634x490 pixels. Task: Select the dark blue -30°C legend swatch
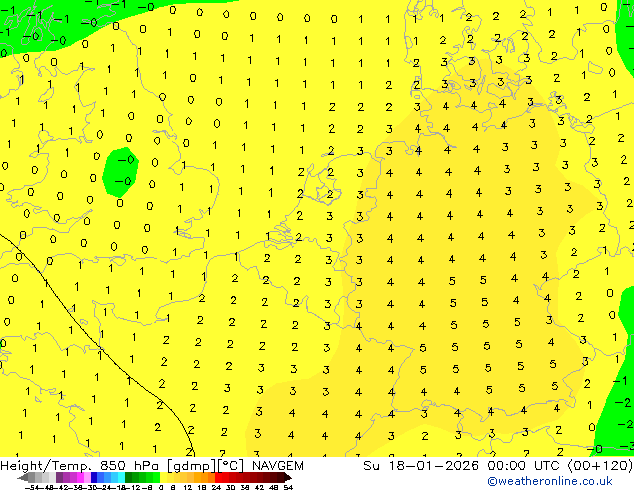94,478
